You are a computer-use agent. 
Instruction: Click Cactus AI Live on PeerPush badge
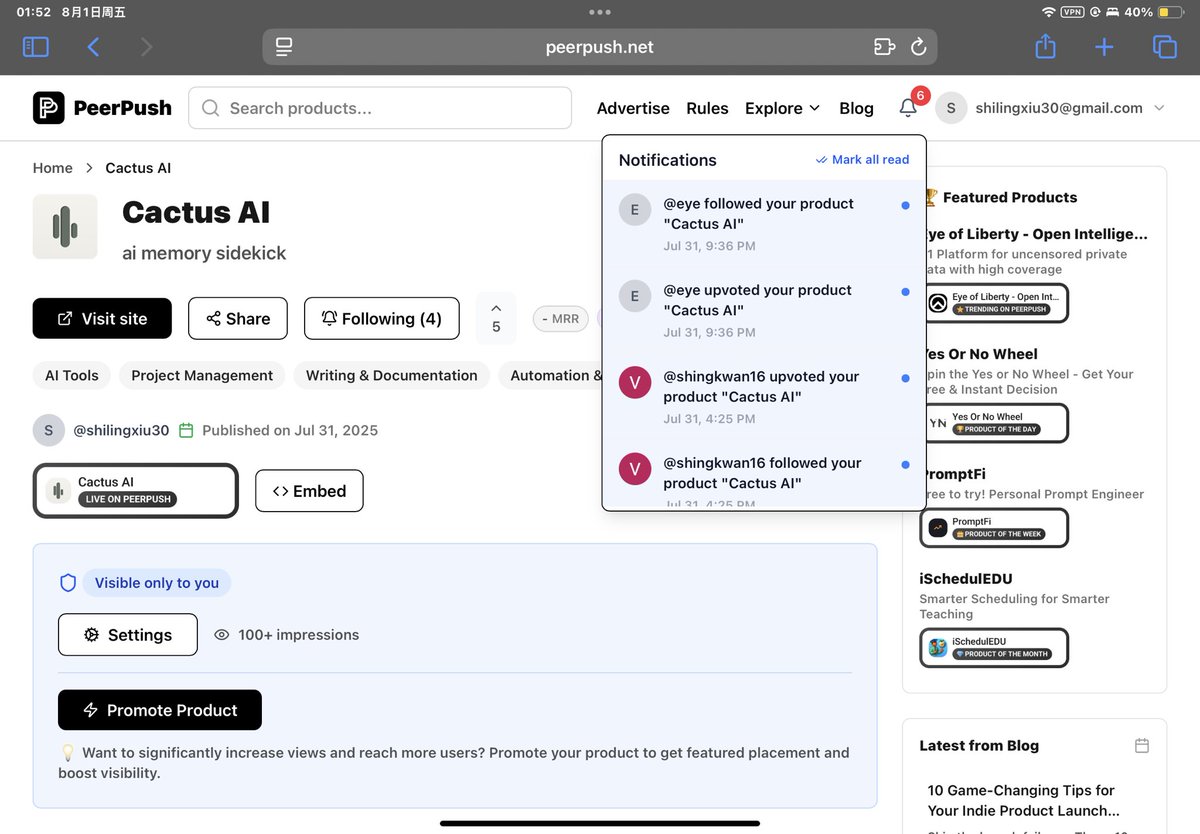coord(136,491)
